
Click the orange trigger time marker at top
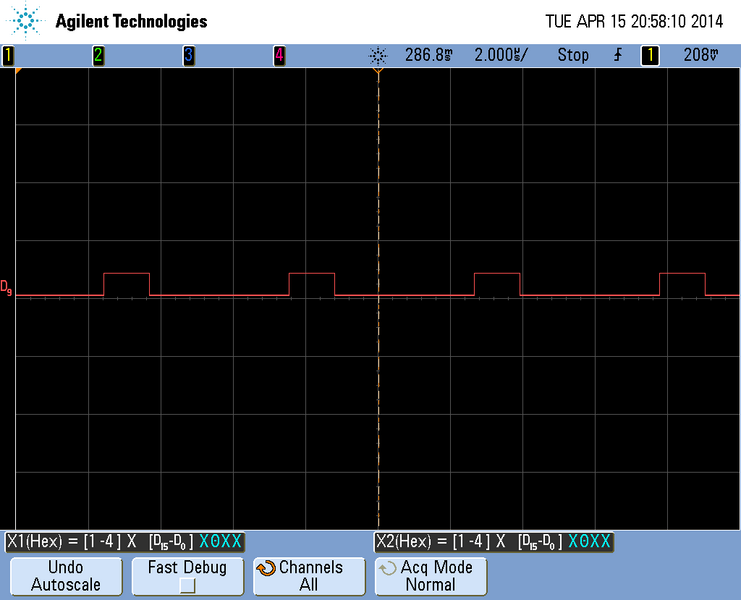378,73
